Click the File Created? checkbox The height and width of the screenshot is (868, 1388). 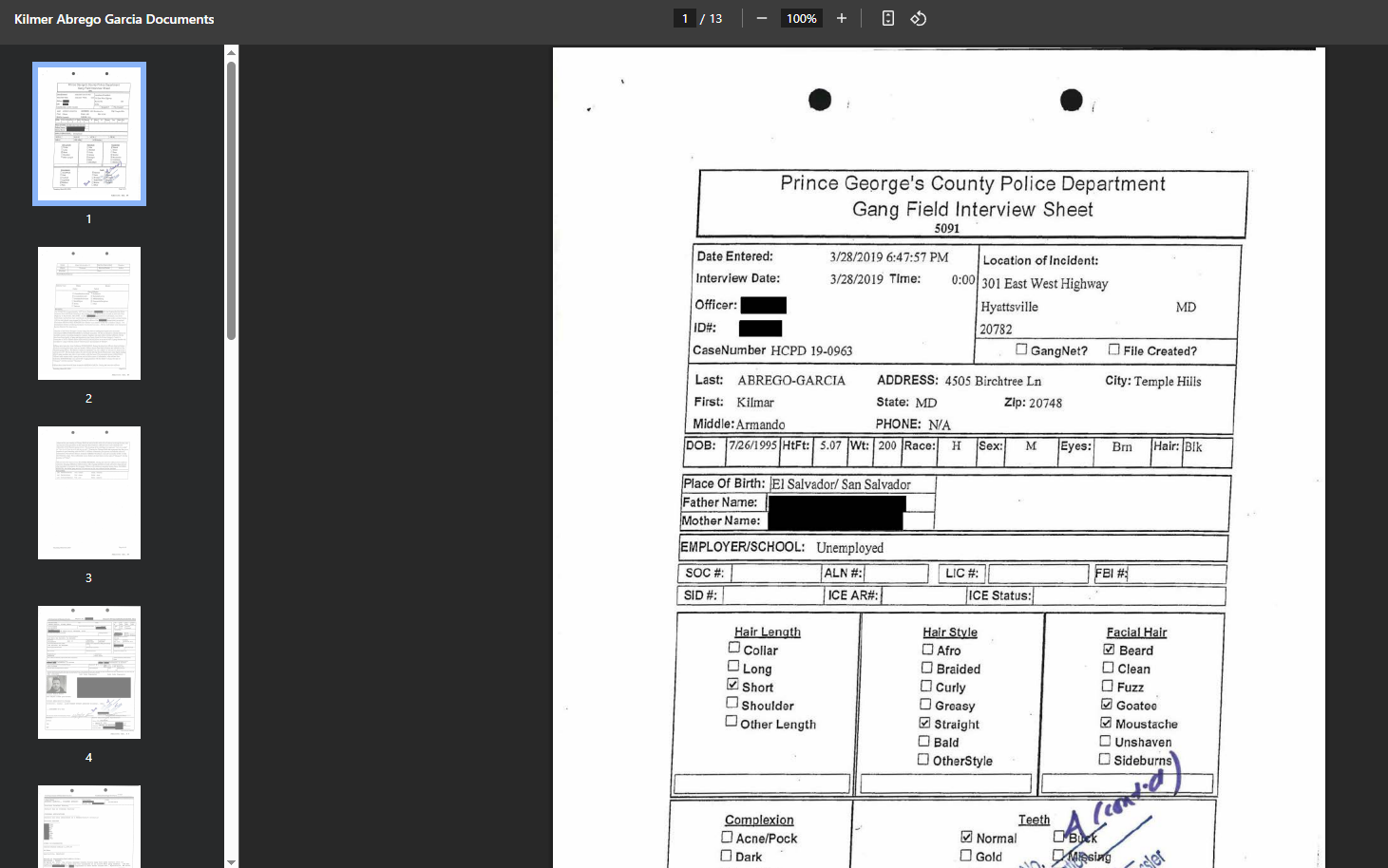click(x=1114, y=349)
